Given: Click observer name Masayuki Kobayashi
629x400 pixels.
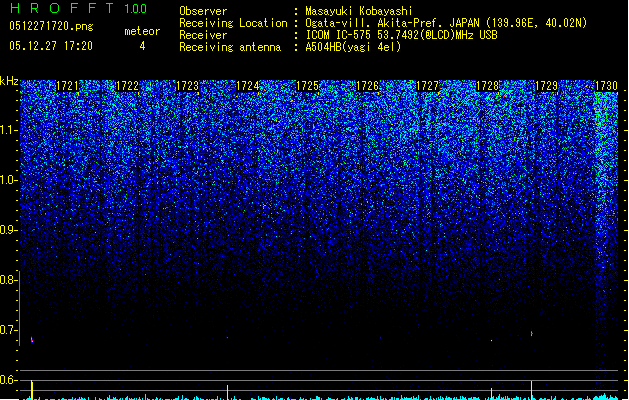Looking at the screenshot, I should tap(359, 11).
